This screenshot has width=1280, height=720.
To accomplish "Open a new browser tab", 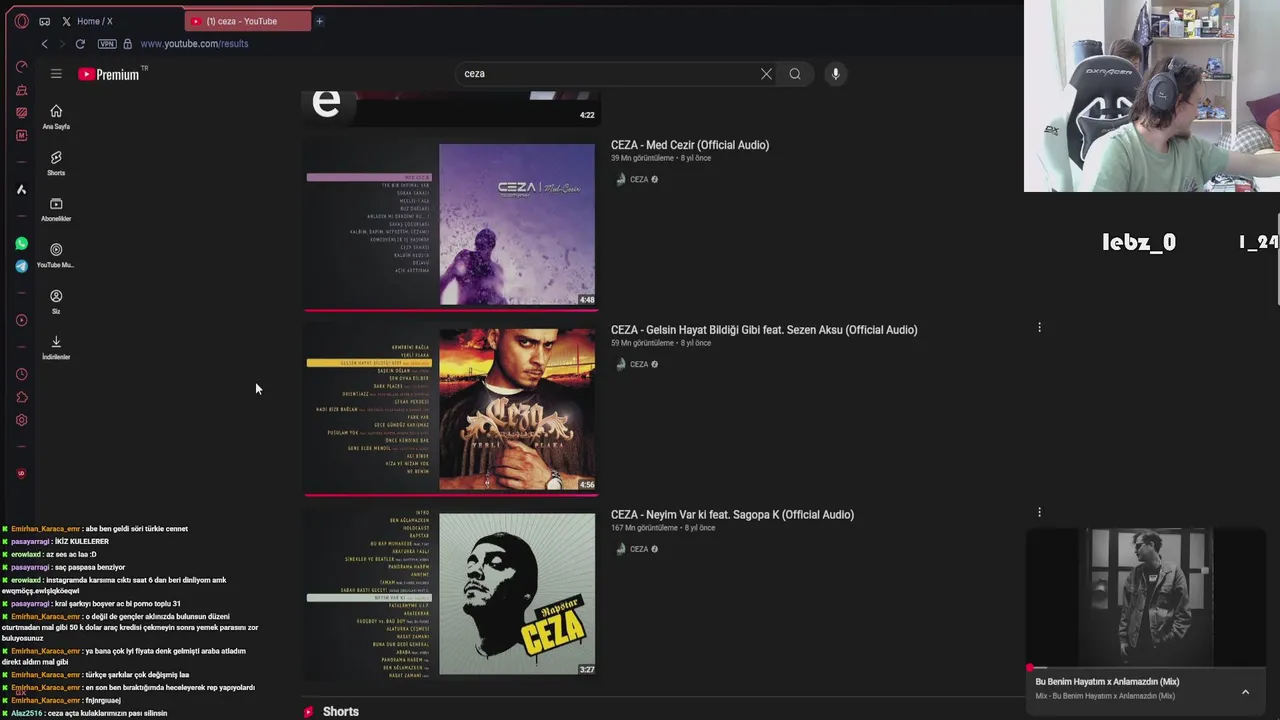I will pos(320,21).
